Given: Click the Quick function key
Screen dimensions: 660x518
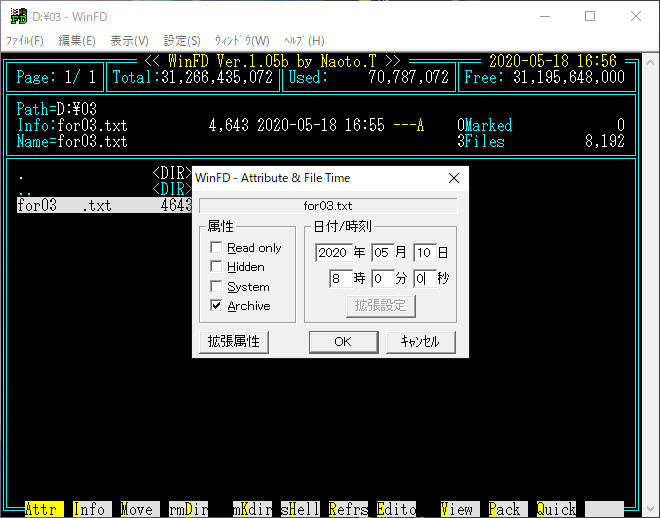Looking at the screenshot, I should click(x=556, y=509).
